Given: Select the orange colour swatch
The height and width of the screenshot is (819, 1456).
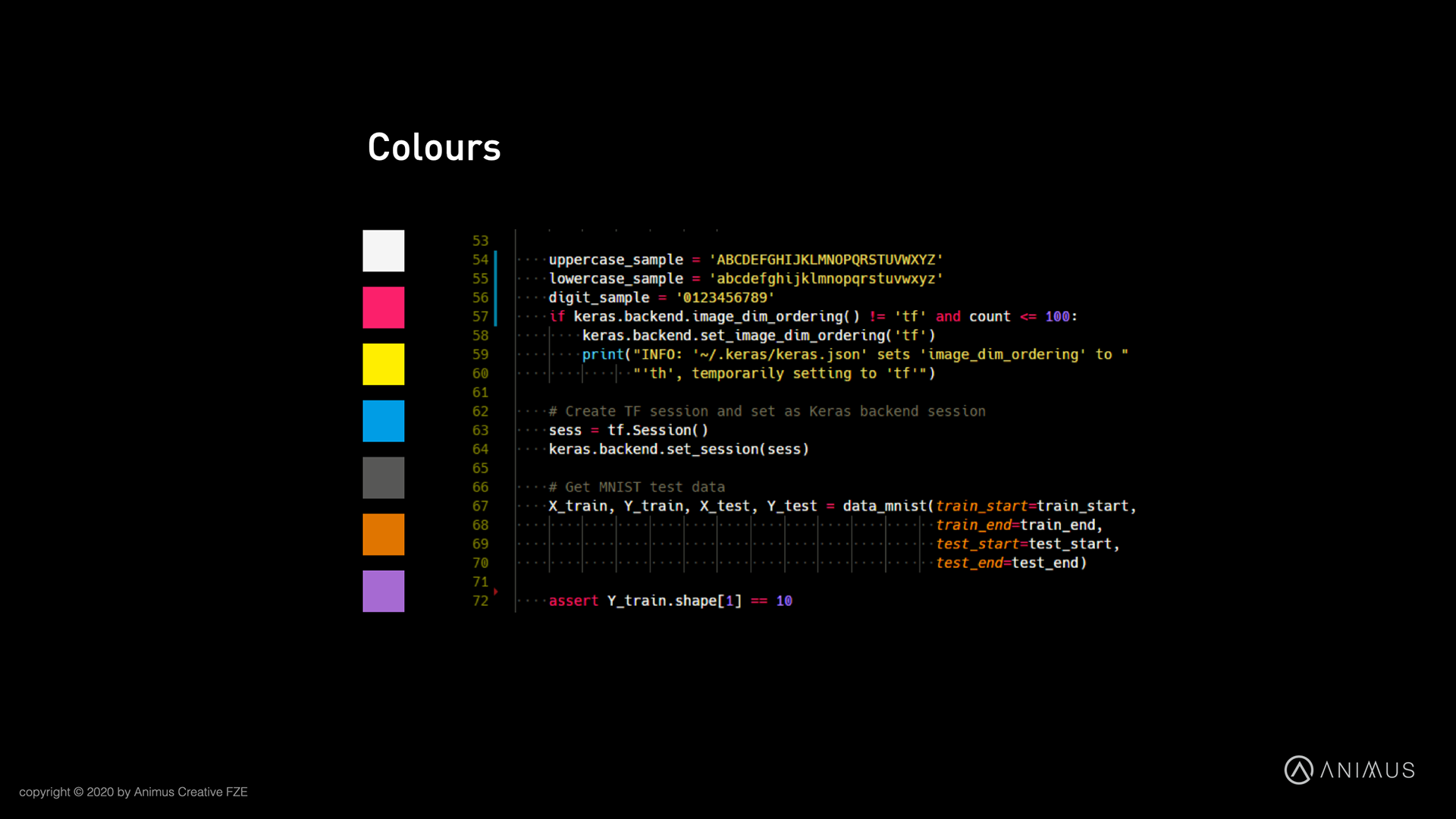Looking at the screenshot, I should (383, 535).
